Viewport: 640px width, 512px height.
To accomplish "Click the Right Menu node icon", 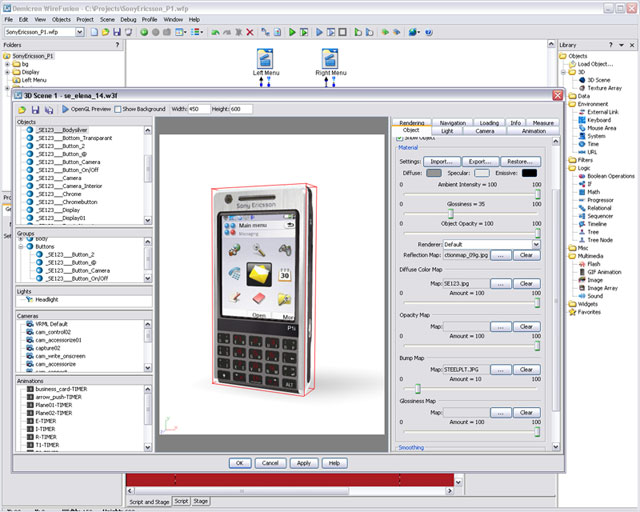I will coord(330,58).
